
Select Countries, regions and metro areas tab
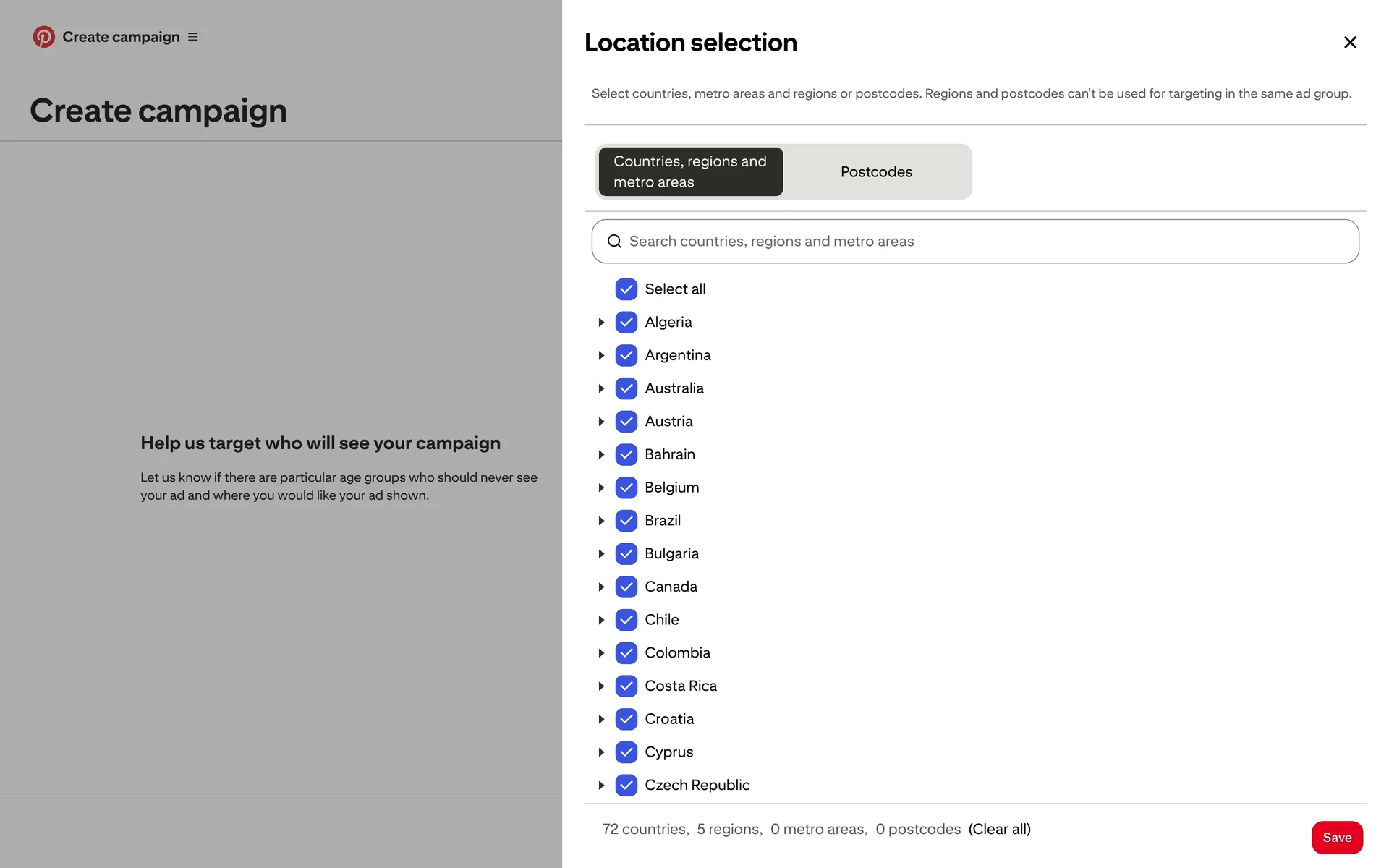[x=690, y=172]
